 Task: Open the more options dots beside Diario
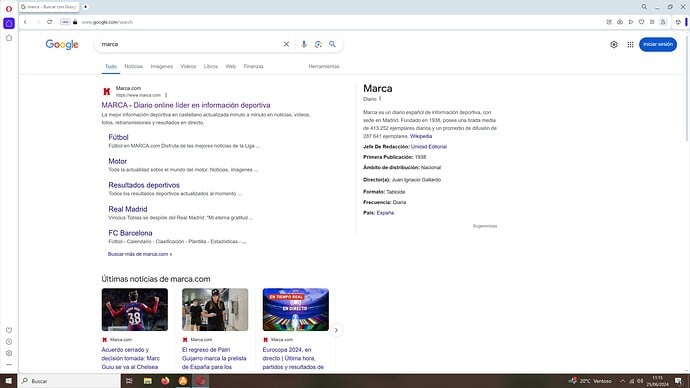tap(380, 99)
